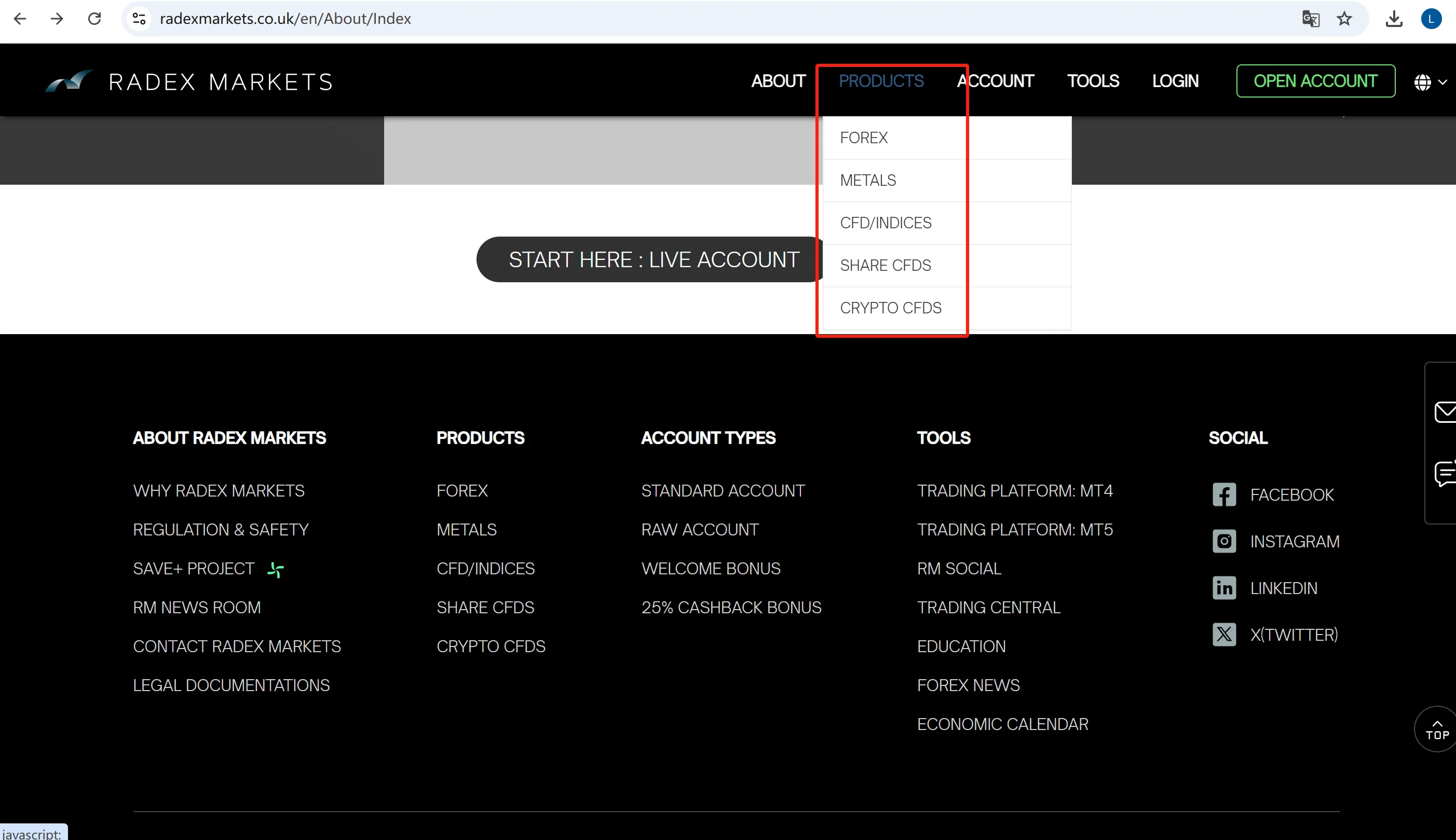
Task: Open site information icon in address bar
Action: click(139, 19)
